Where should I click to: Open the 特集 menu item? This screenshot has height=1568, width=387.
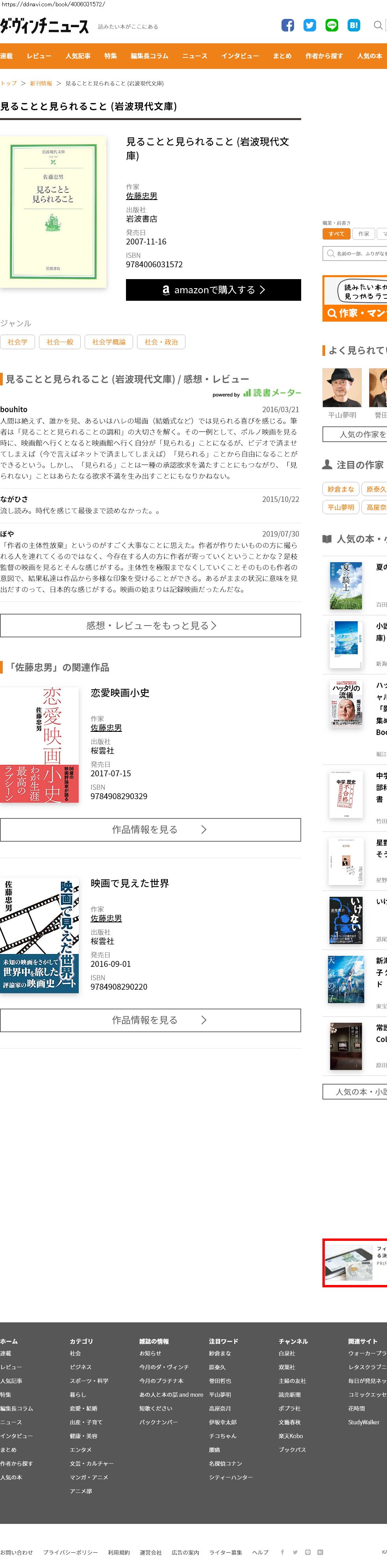(111, 56)
